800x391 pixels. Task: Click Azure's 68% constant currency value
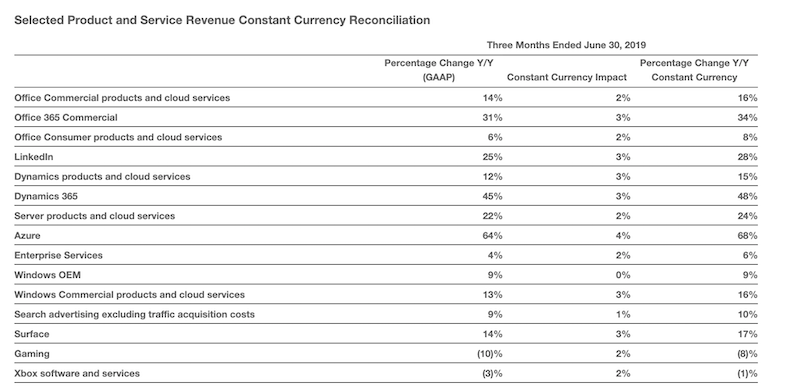pyautogui.click(x=747, y=235)
